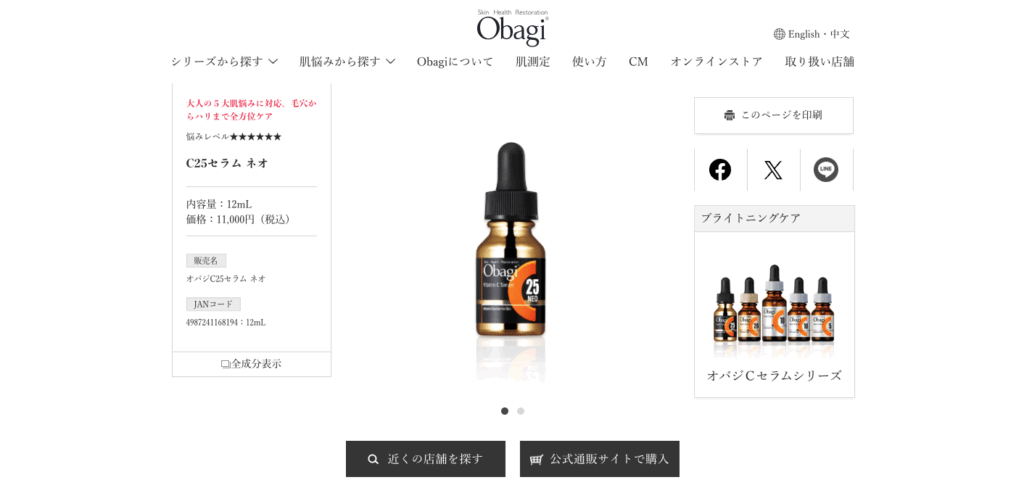The width and height of the screenshot is (1024, 493).
Task: Open the 取り扱い店舗 page
Action: pos(820,61)
